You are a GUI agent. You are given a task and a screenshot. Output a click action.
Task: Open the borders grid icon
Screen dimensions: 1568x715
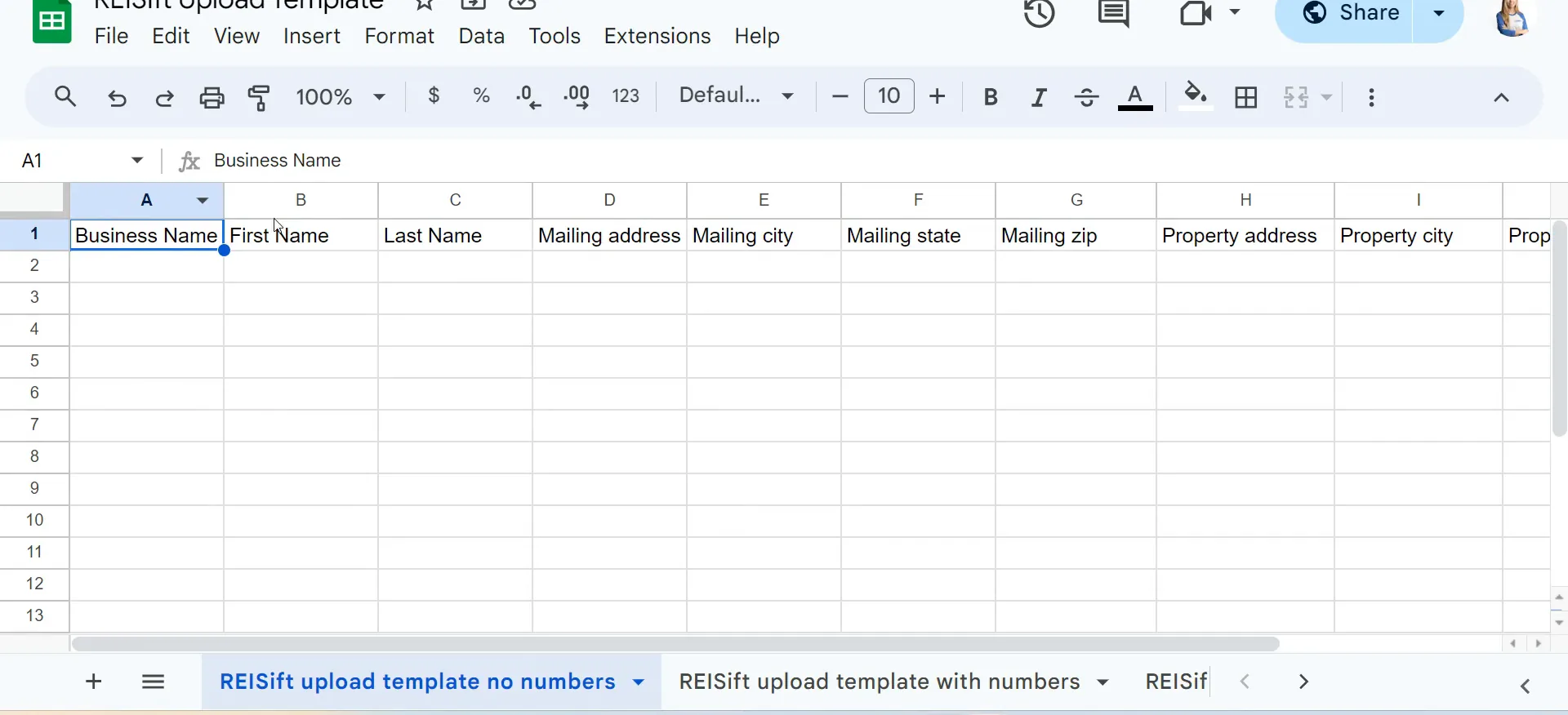[1246, 98]
